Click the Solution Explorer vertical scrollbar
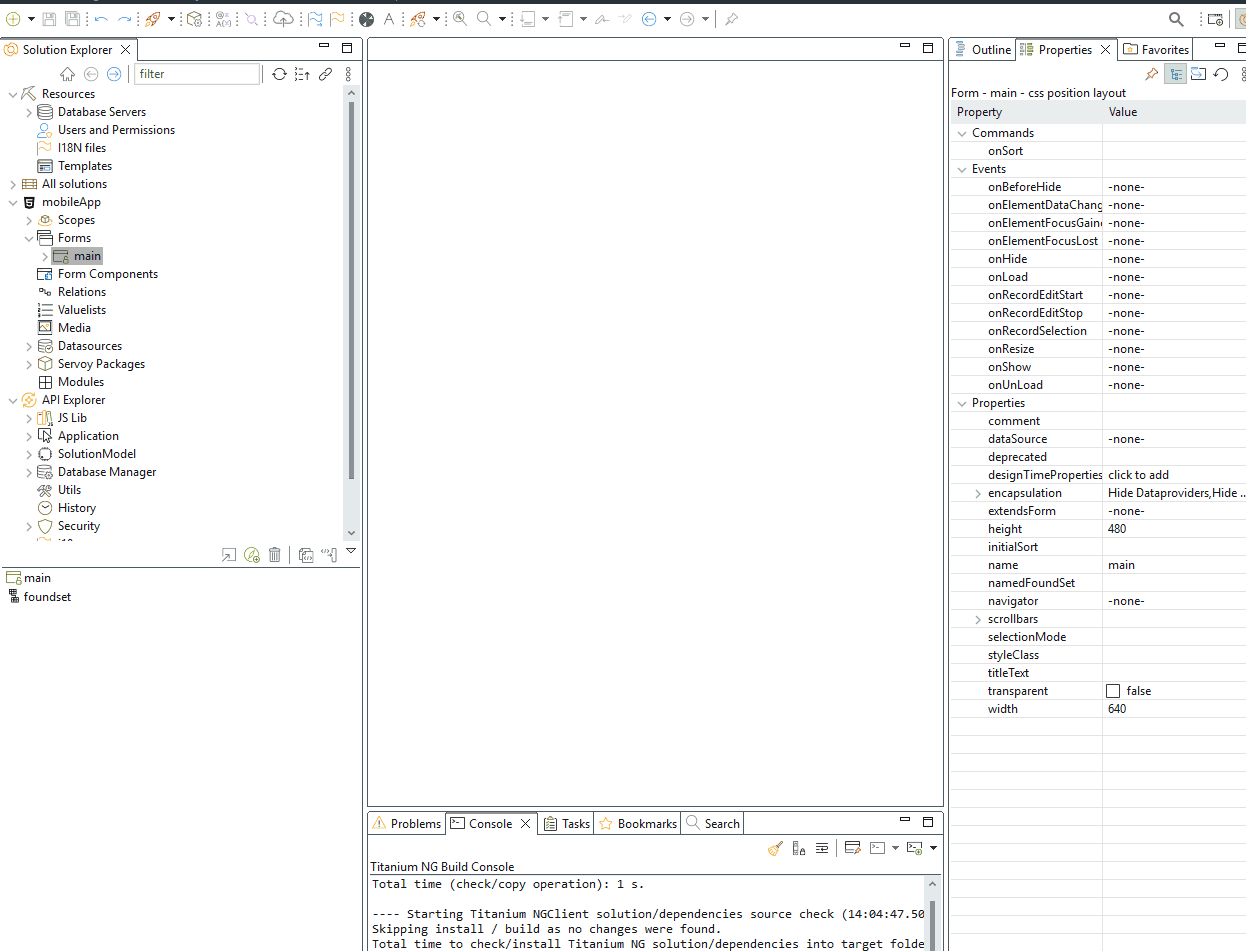This screenshot has width=1246, height=951. (350, 290)
